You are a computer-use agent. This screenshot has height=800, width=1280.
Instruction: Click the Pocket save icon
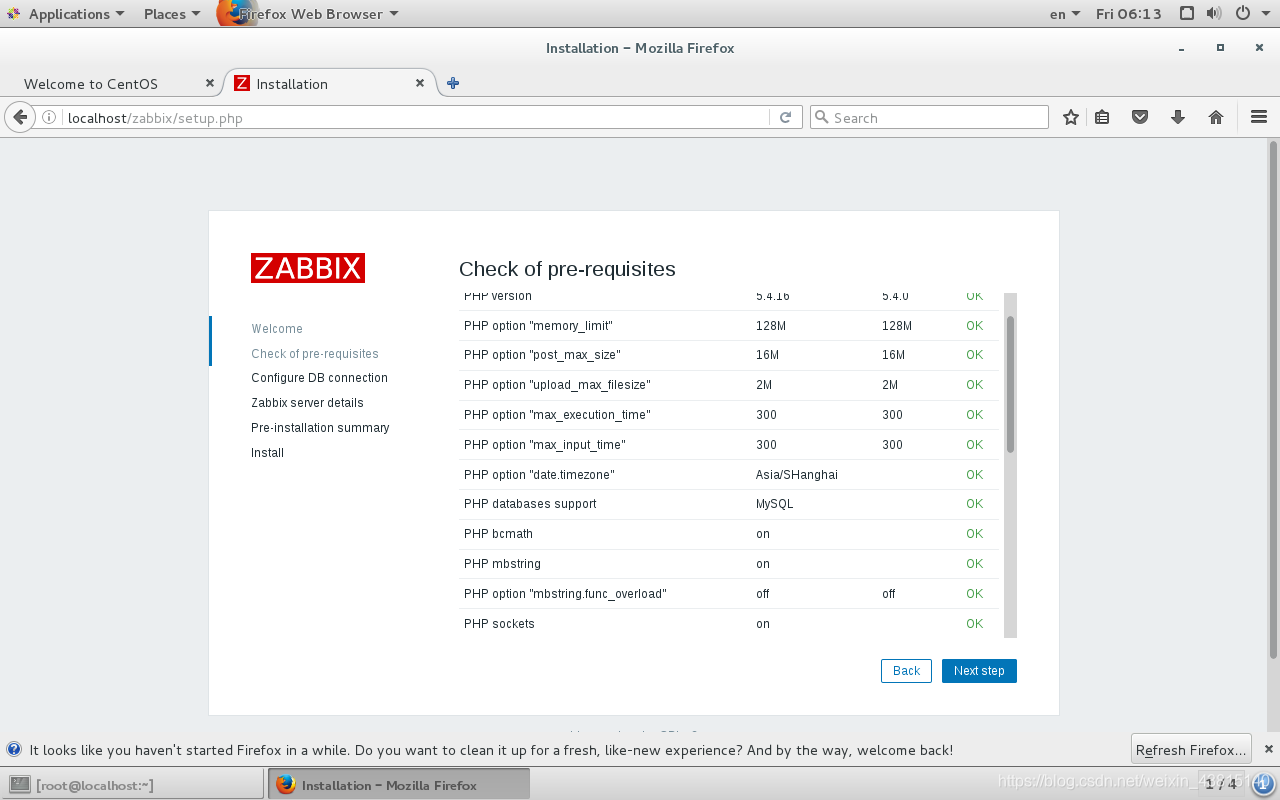[x=1140, y=117]
